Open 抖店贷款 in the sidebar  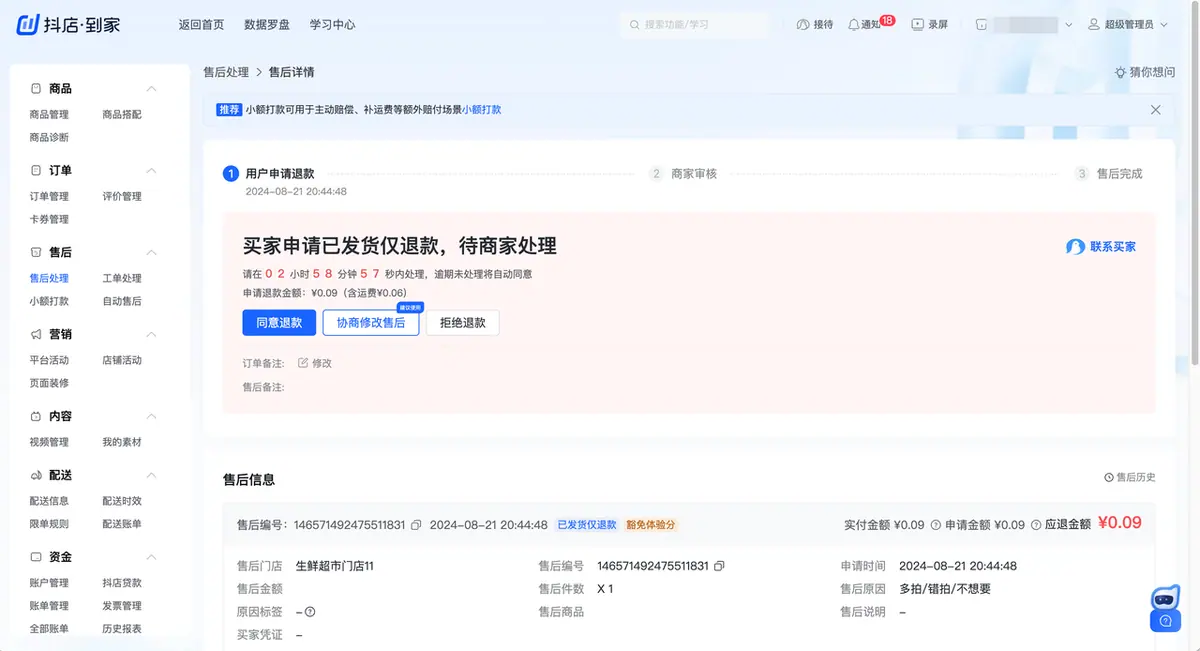point(122,583)
